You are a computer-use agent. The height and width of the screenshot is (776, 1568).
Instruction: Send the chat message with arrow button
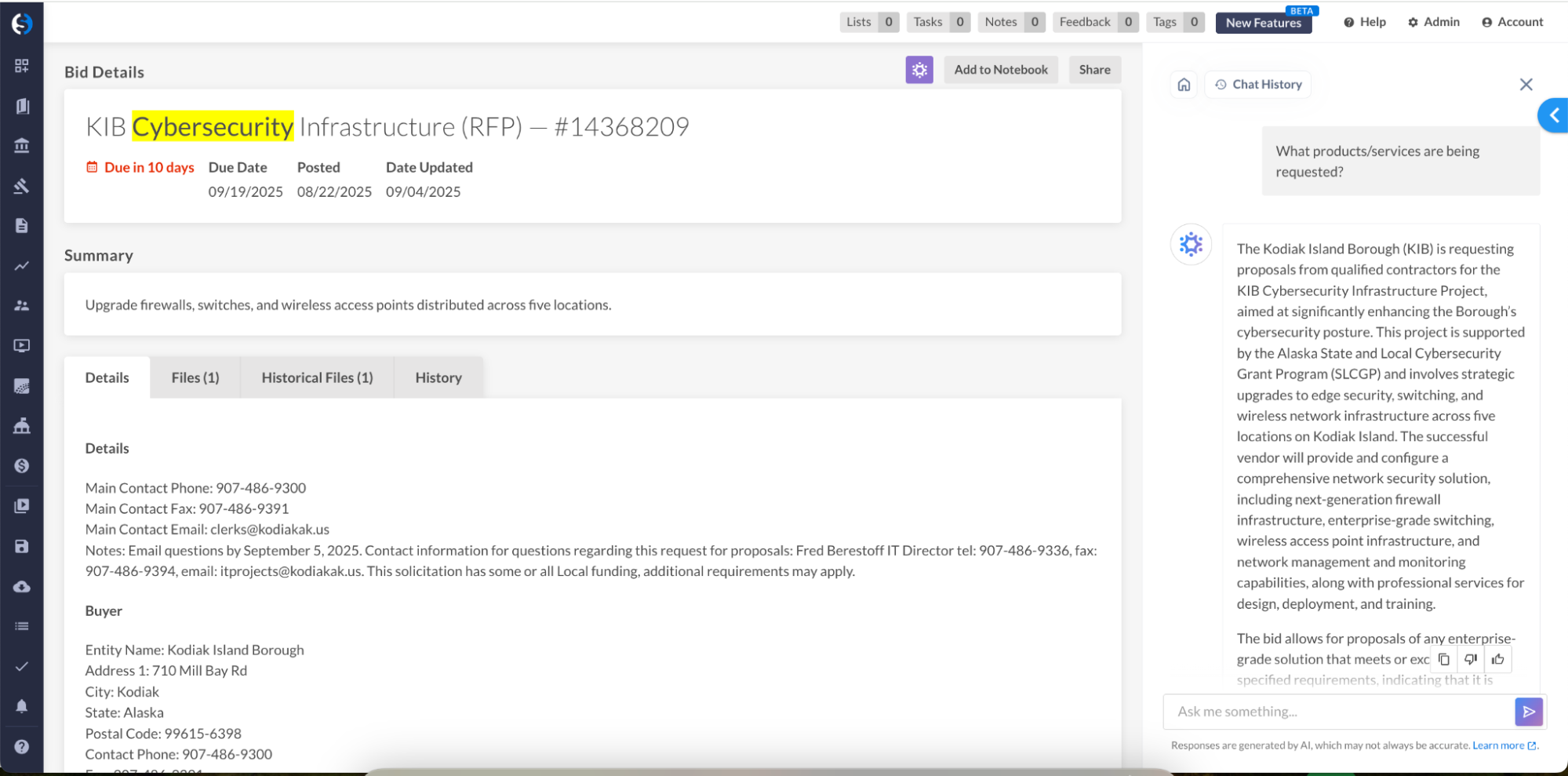pos(1528,712)
